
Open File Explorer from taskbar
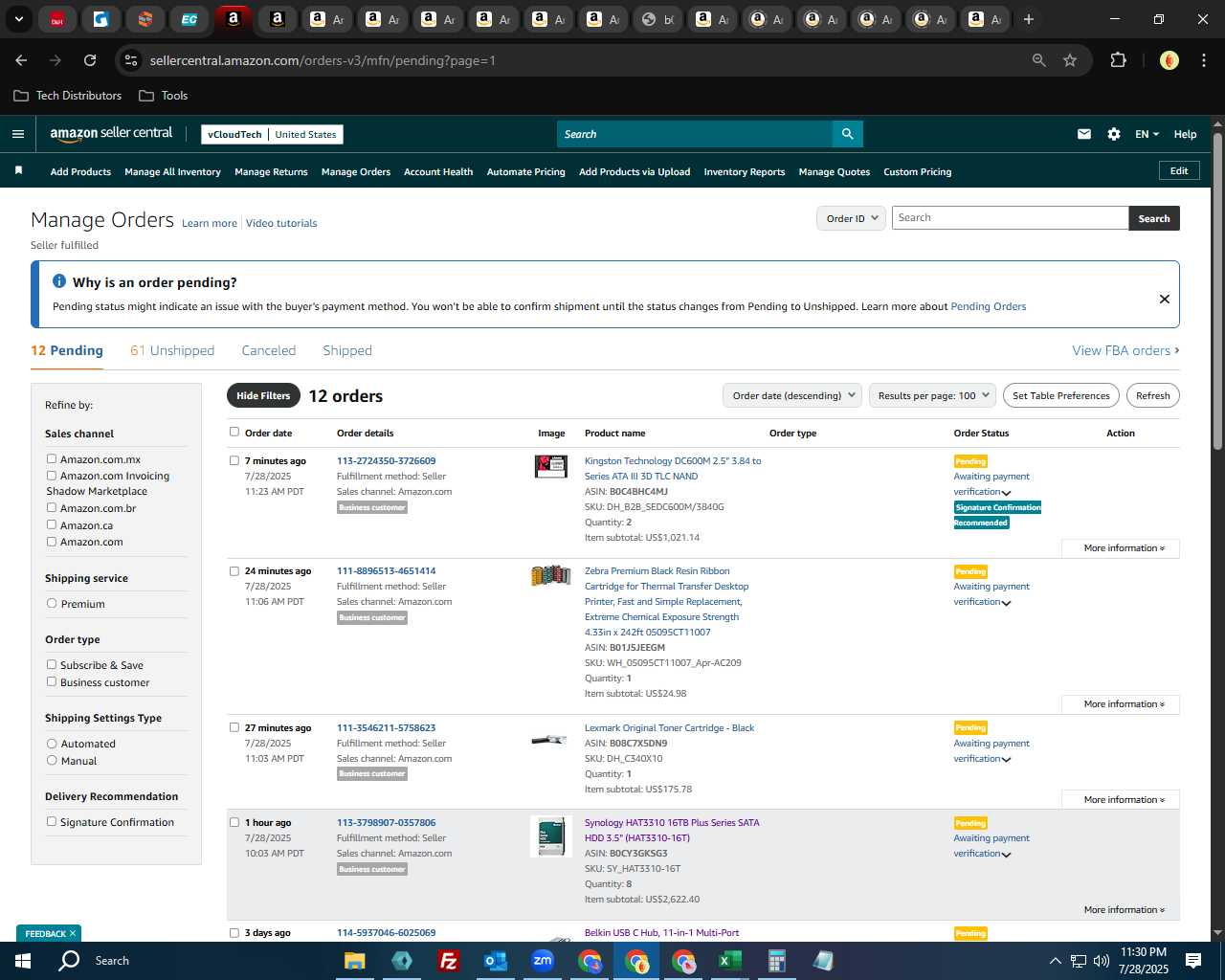(355, 961)
